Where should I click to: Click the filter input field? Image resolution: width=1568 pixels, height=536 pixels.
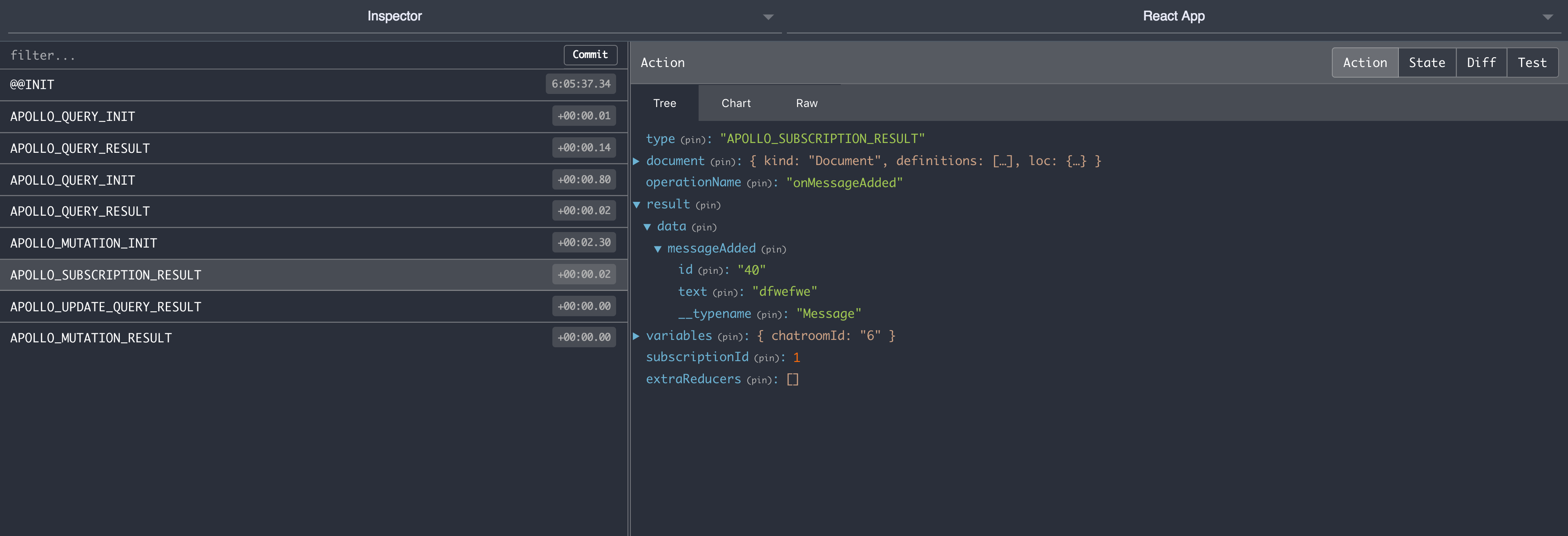click(x=280, y=56)
